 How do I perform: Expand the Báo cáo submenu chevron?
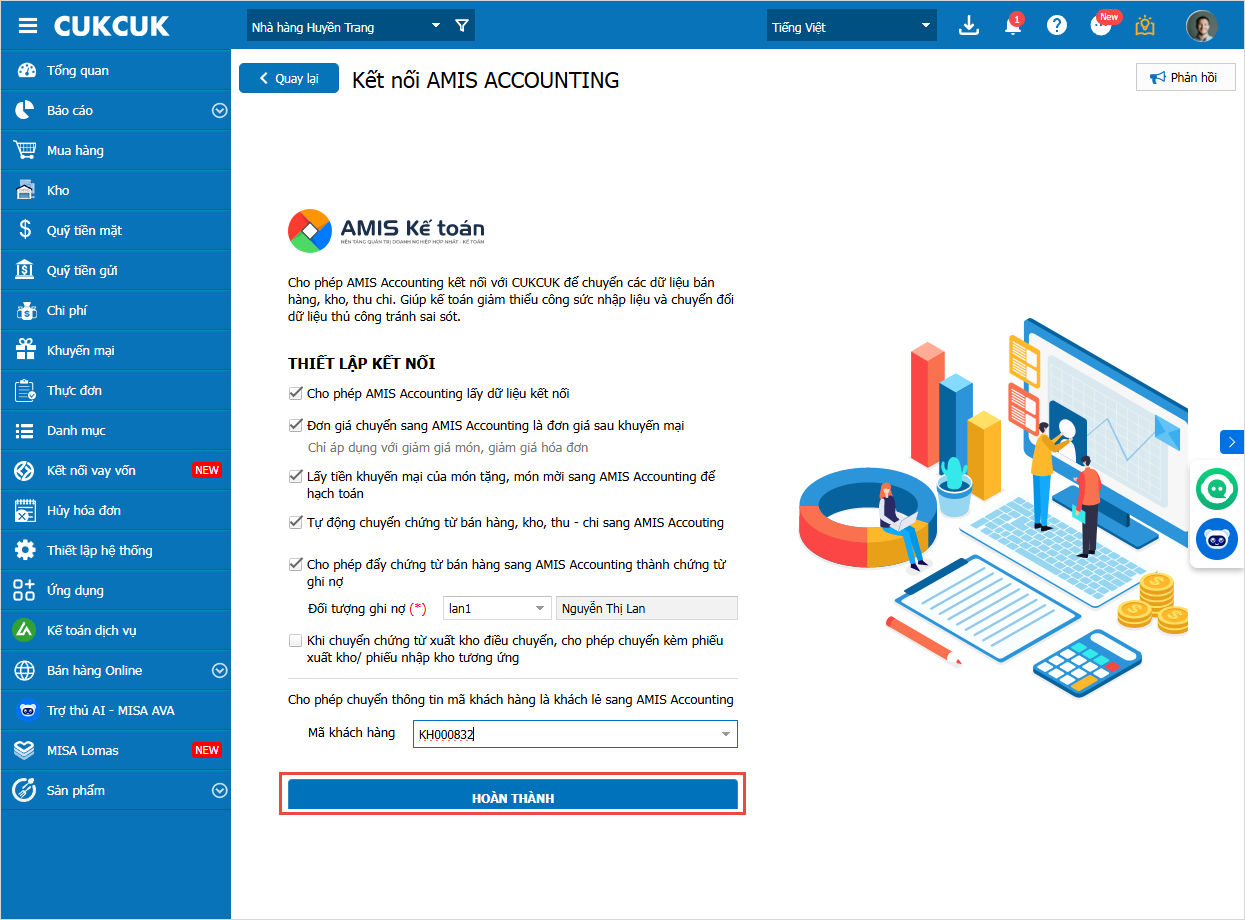coord(219,110)
